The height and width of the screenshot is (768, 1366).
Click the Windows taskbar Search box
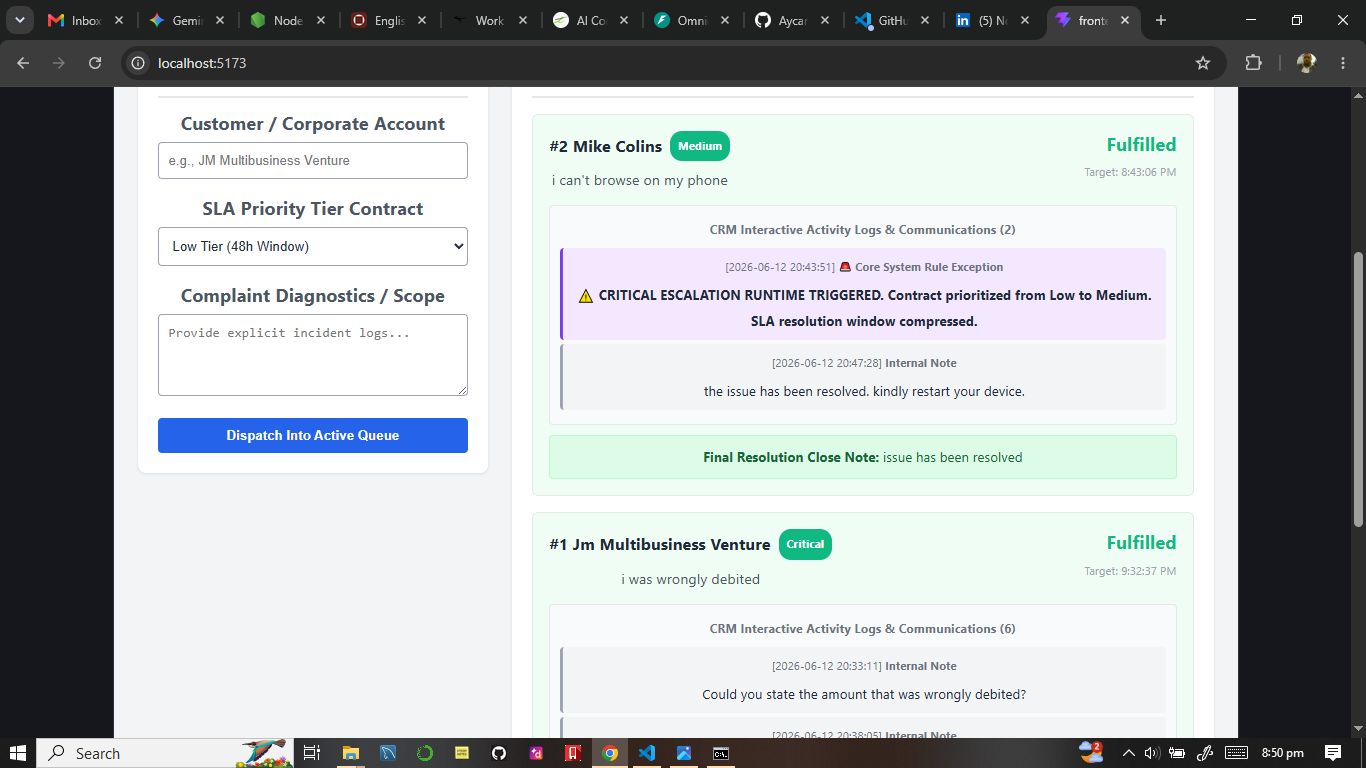pos(165,753)
